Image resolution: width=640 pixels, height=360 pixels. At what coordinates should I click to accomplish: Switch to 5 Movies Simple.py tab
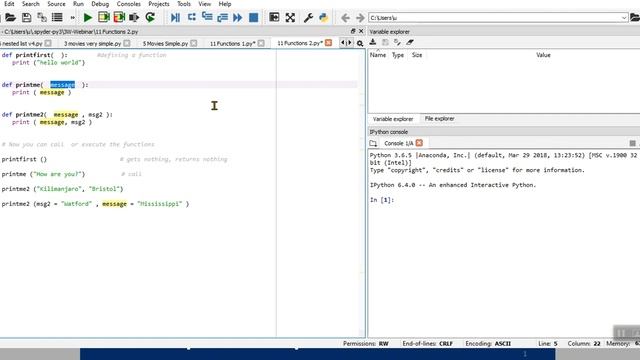pyautogui.click(x=165, y=43)
